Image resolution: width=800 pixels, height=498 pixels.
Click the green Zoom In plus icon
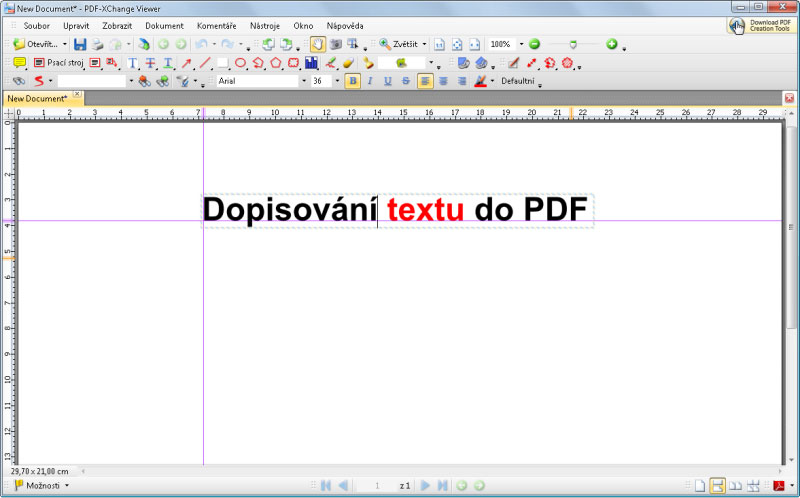[611, 44]
